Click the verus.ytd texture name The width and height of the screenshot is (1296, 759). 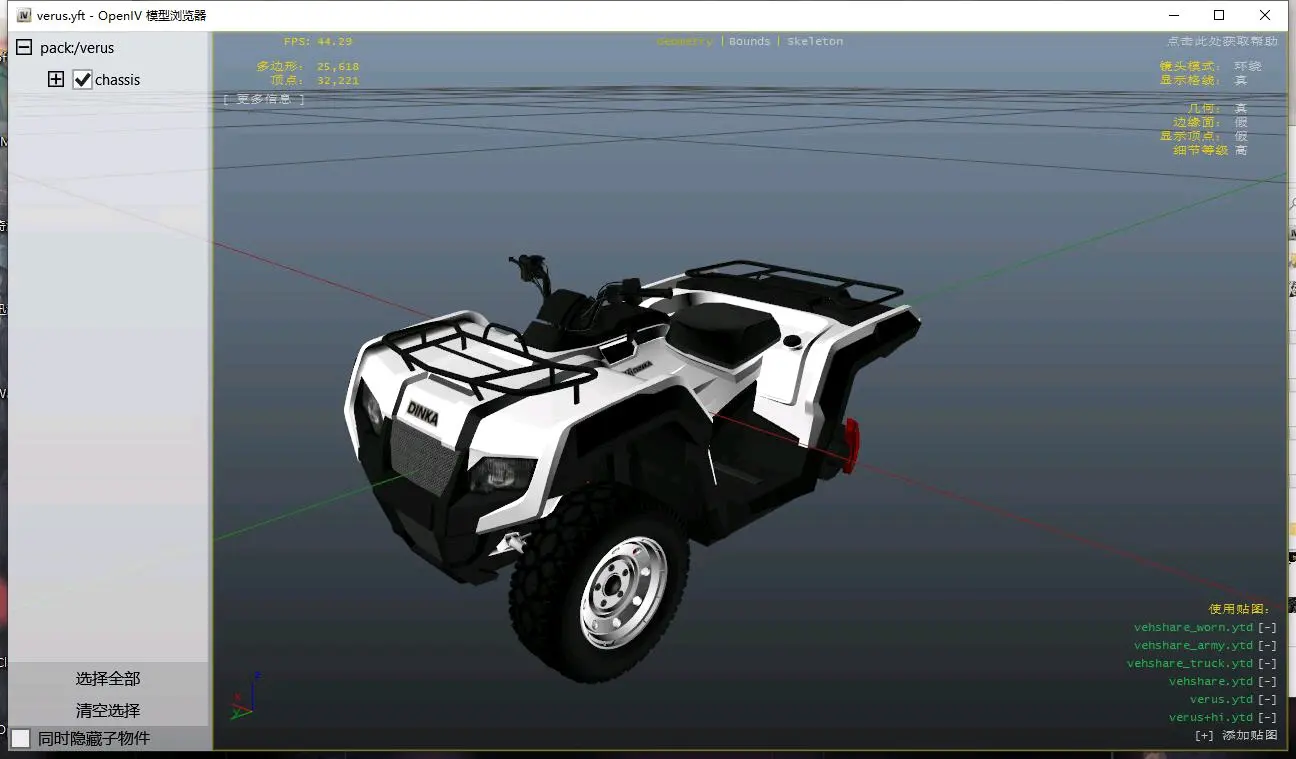point(1221,700)
